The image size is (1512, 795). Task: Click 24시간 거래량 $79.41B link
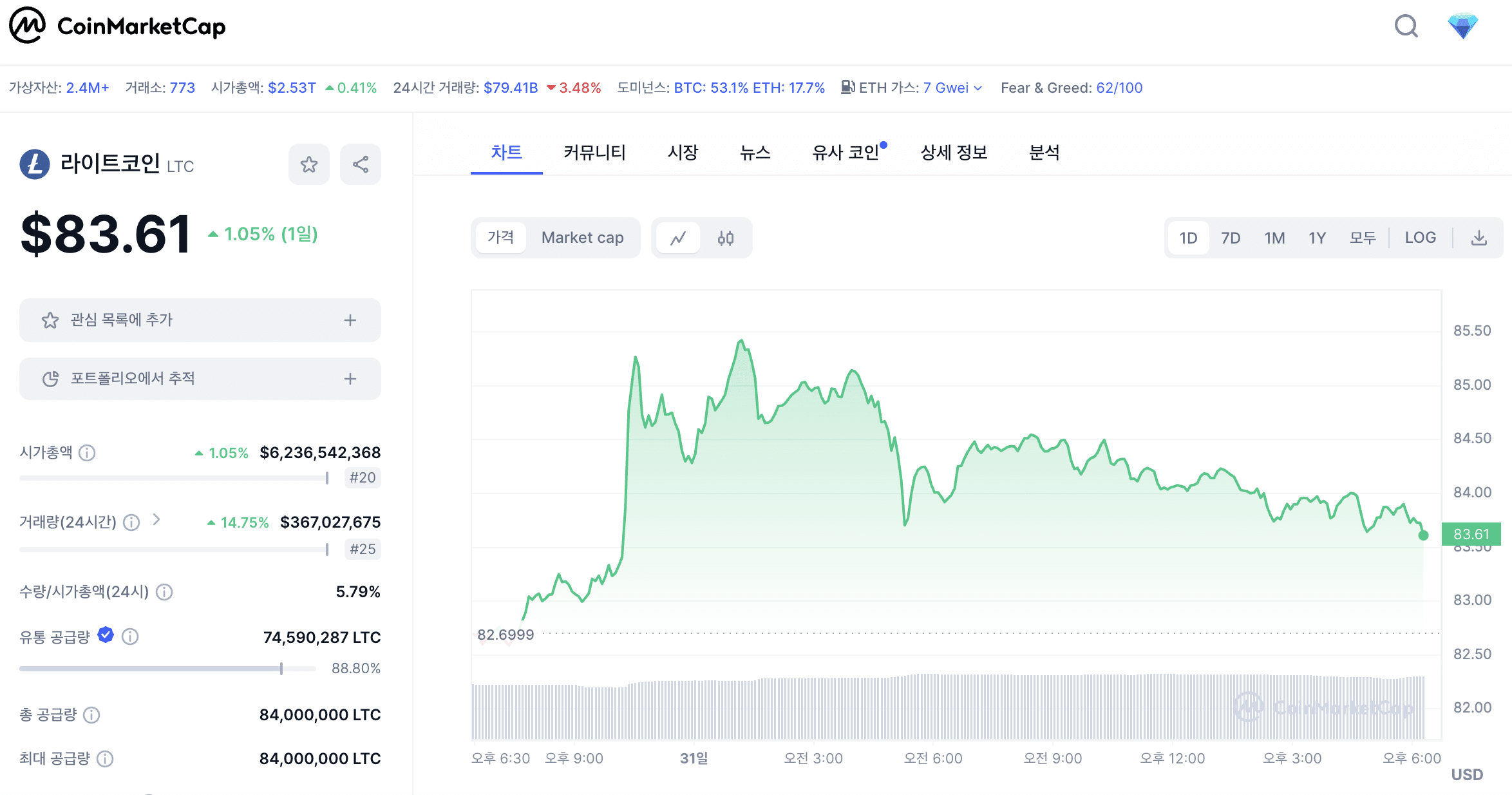(511, 88)
